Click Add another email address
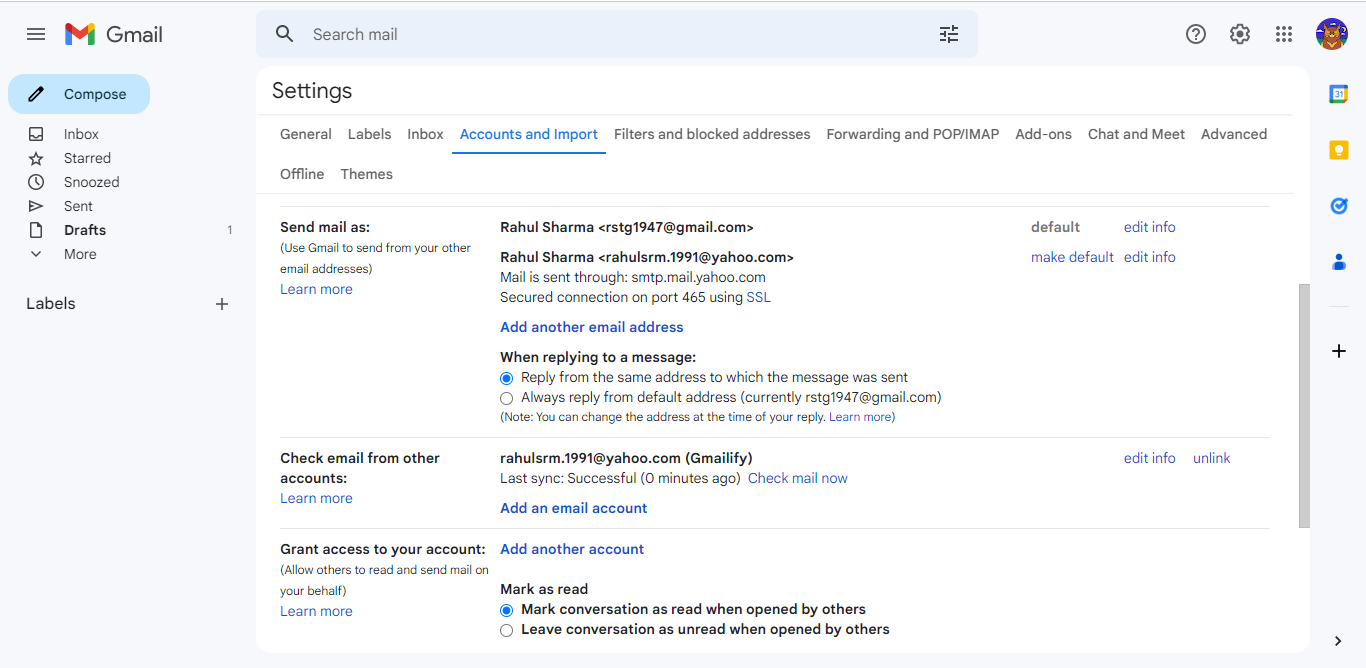Viewport: 1366px width, 668px height. pos(592,327)
